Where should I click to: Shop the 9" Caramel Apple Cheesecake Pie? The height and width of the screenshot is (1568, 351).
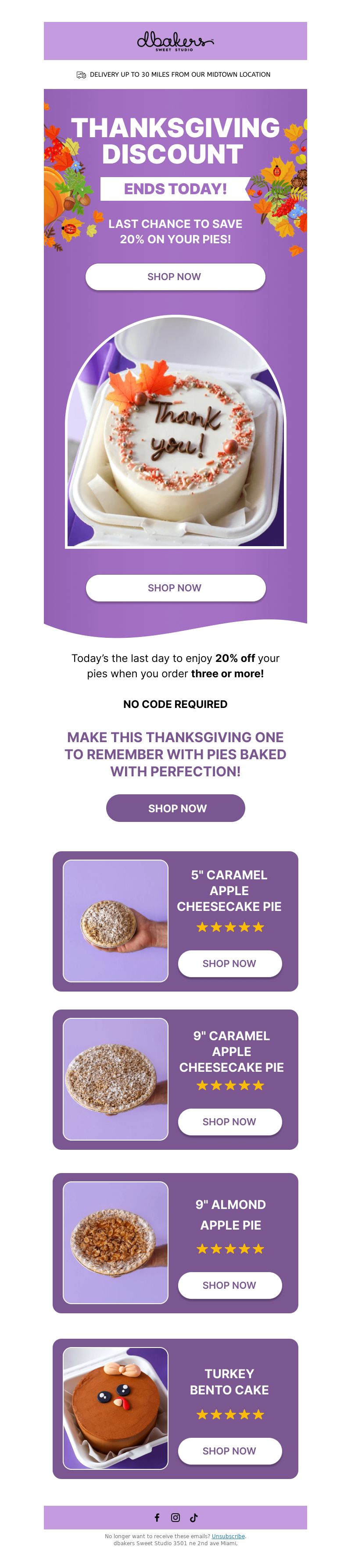pos(230,1122)
